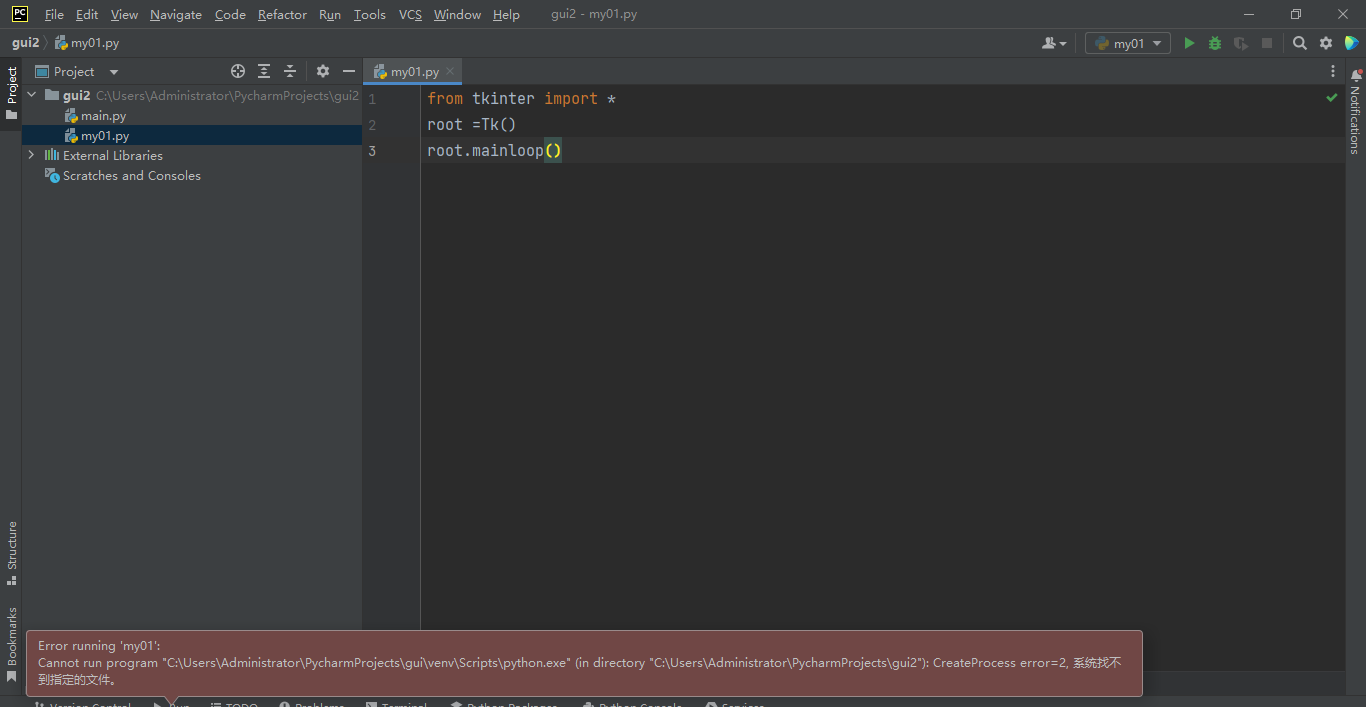The image size is (1366, 707).
Task: Select Scratches and Consoles row
Action: tap(192, 175)
